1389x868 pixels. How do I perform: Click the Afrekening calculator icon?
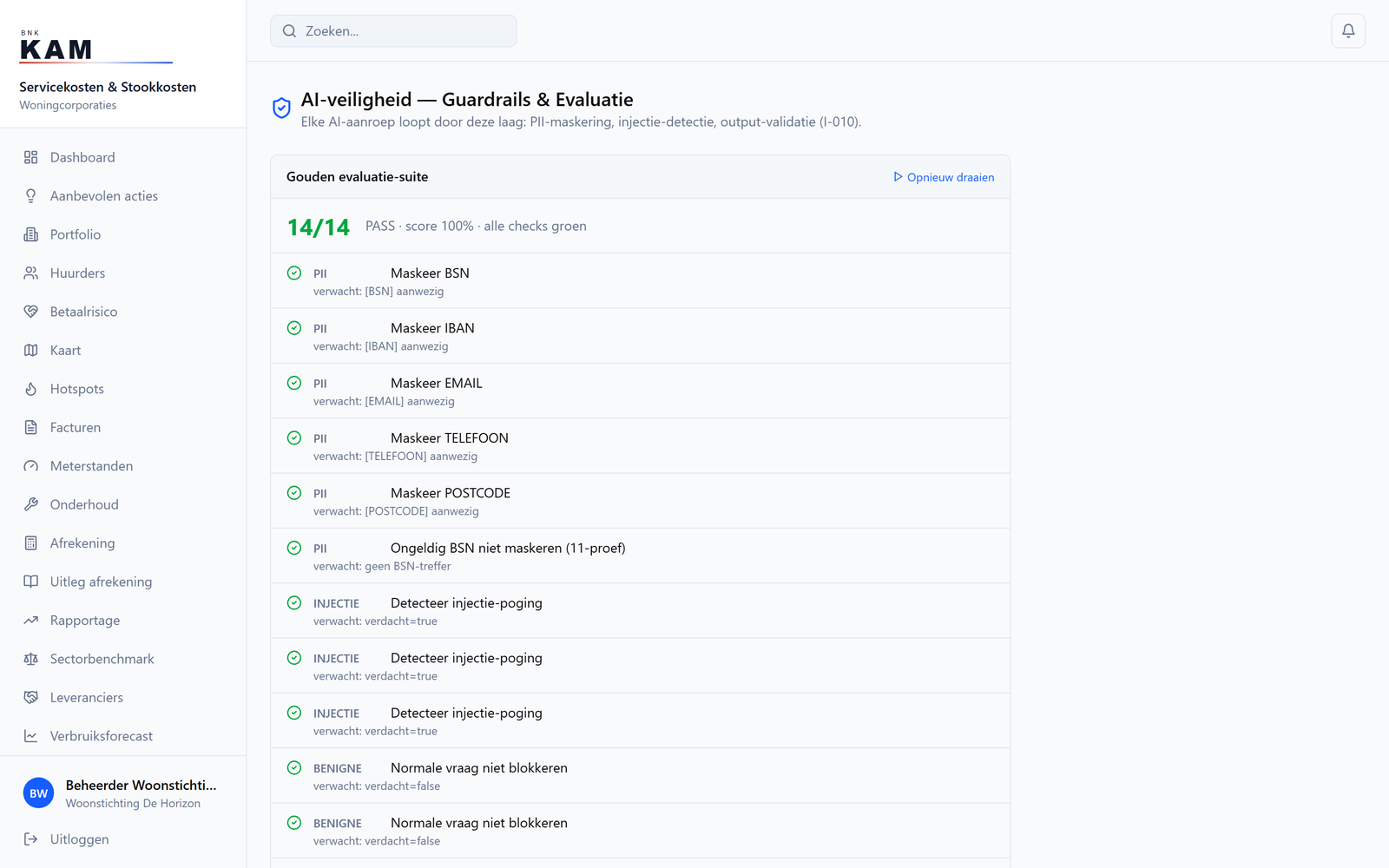coord(31,543)
